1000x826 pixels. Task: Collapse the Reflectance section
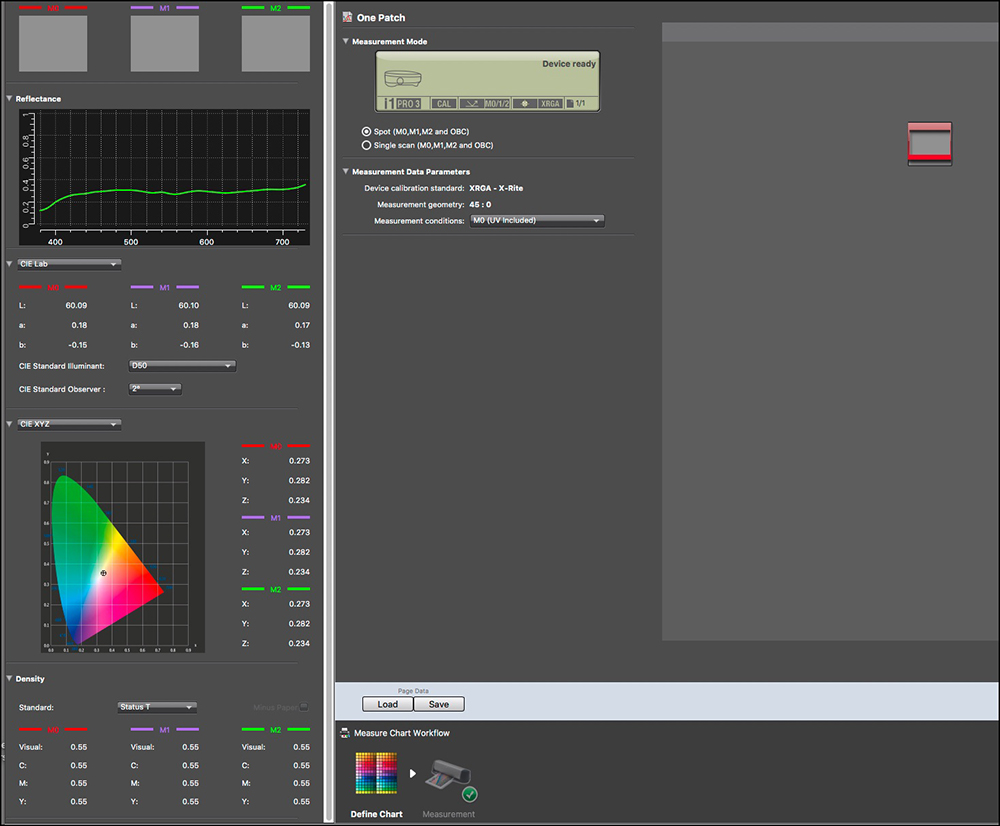[x=10, y=99]
